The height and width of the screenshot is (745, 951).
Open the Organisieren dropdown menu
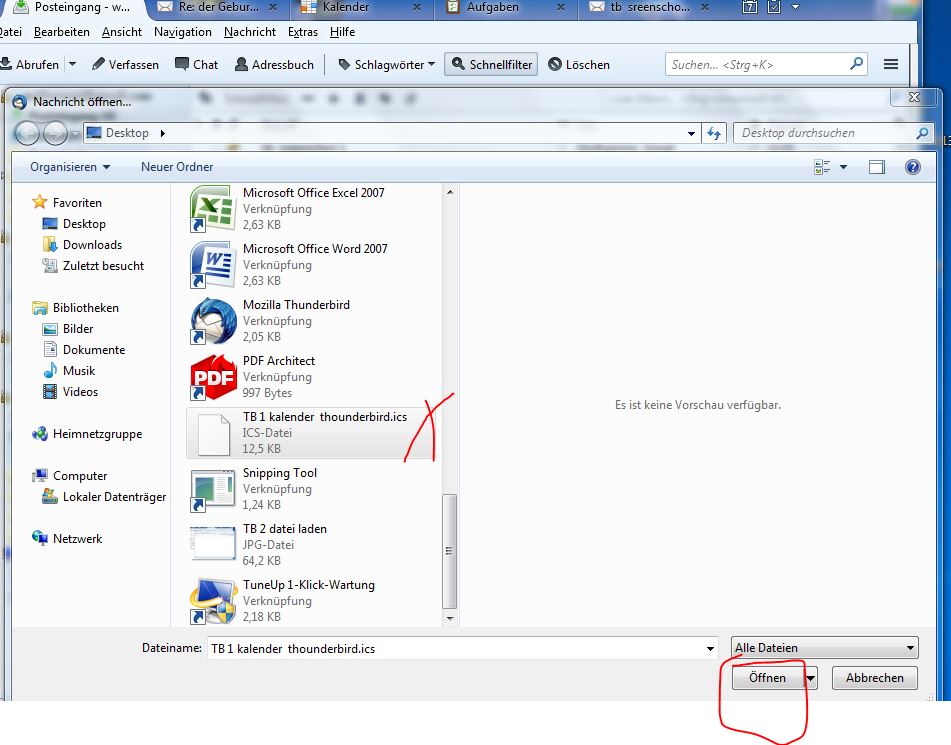click(x=70, y=167)
